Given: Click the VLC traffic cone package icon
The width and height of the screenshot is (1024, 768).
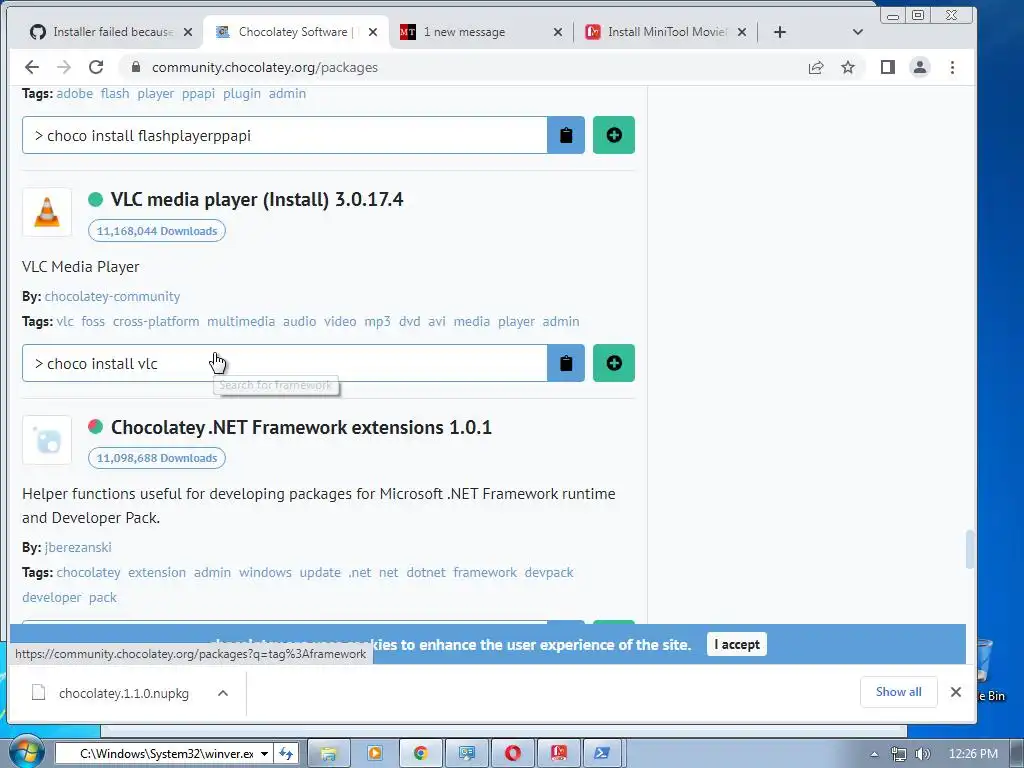Looking at the screenshot, I should [x=47, y=212].
